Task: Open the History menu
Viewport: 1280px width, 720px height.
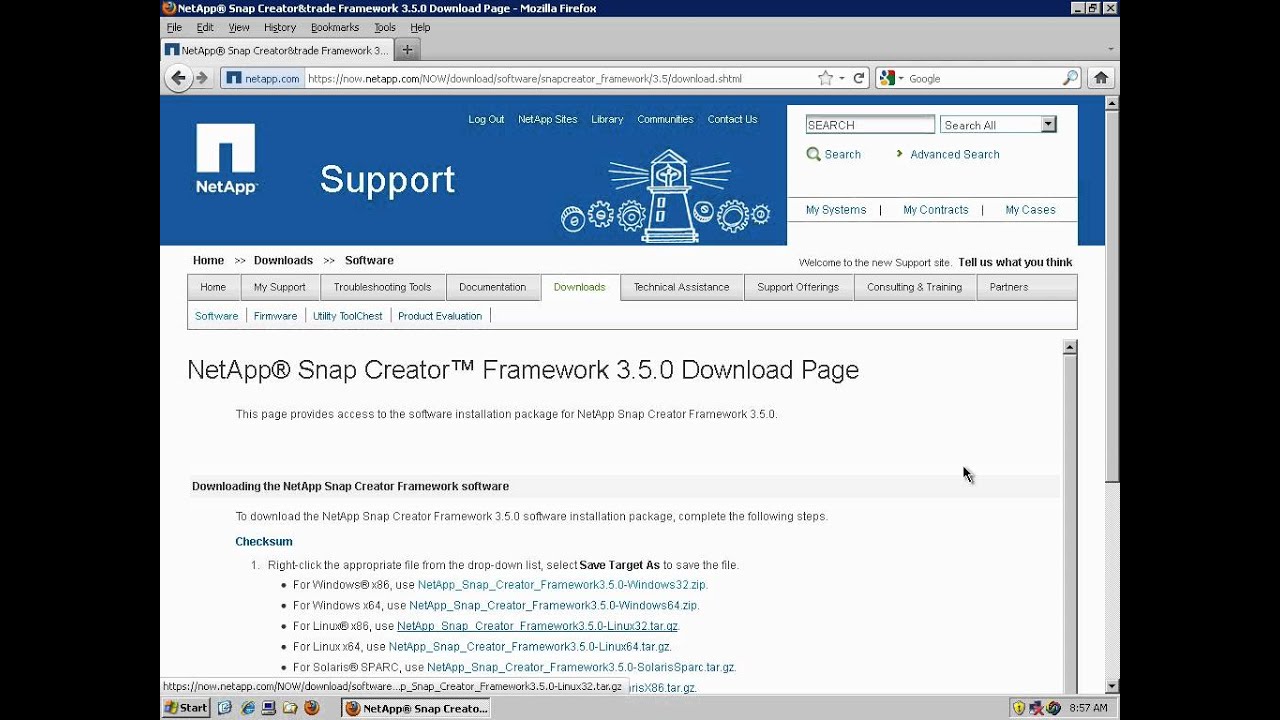Action: pyautogui.click(x=280, y=28)
